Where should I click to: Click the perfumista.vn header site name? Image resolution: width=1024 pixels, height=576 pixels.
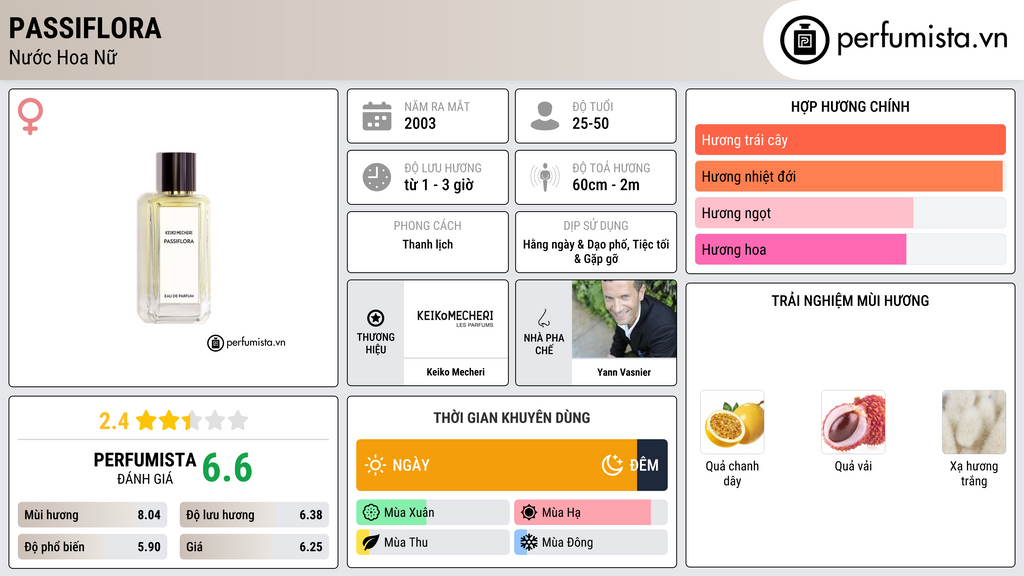coord(922,39)
